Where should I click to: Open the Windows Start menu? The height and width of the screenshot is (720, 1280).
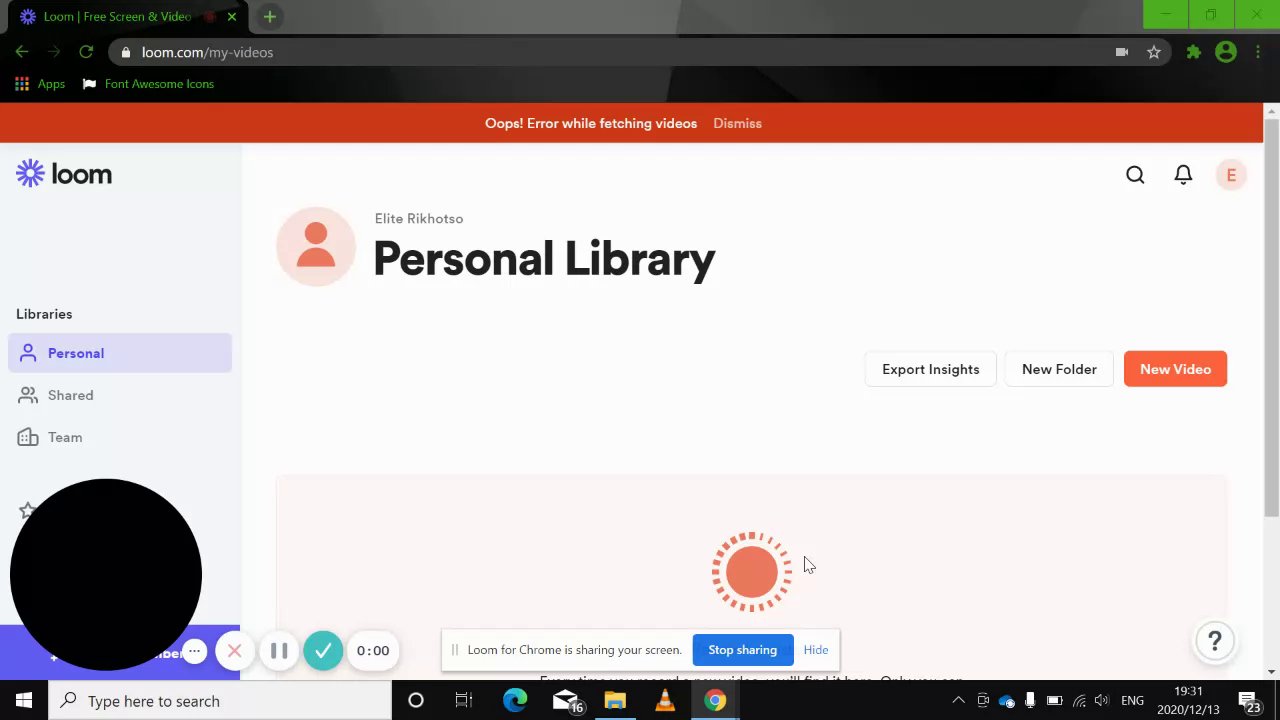coord(24,701)
